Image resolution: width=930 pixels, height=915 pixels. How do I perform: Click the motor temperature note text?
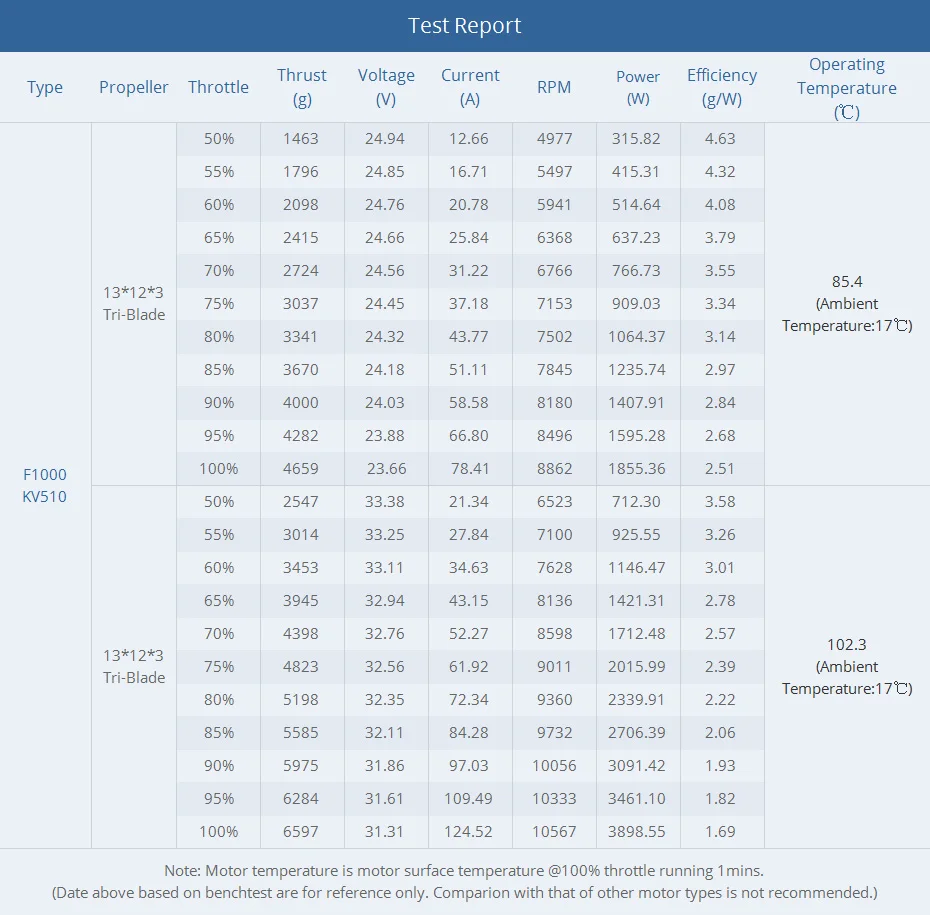[464, 871]
